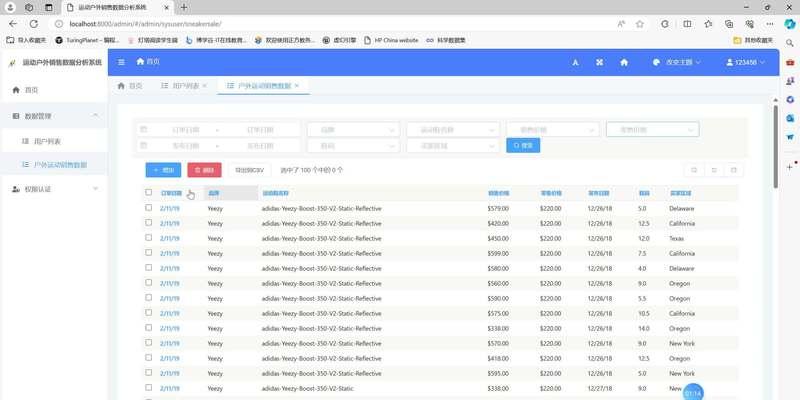This screenshot has height=400, width=800.
Task: Click the page vertical scrollbar
Action: pos(776,145)
